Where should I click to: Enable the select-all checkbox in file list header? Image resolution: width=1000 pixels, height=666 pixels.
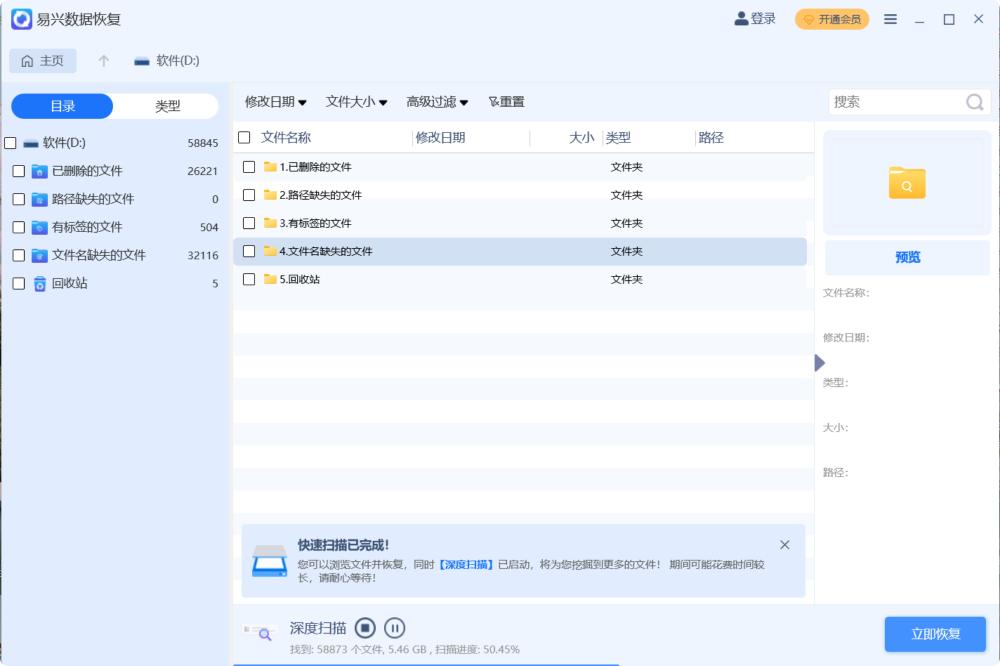(244, 137)
